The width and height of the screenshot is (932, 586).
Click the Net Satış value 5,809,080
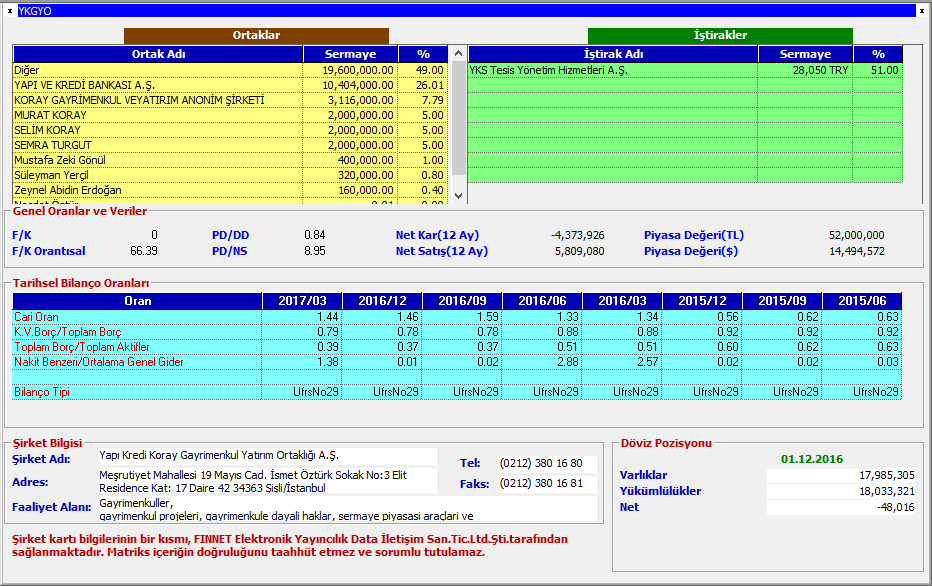(x=580, y=251)
